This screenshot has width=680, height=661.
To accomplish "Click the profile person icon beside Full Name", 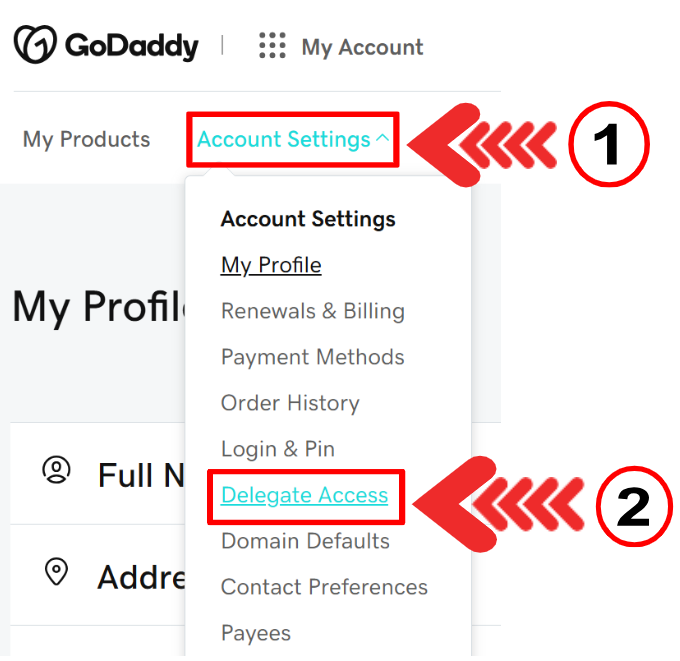I will click(x=56, y=470).
